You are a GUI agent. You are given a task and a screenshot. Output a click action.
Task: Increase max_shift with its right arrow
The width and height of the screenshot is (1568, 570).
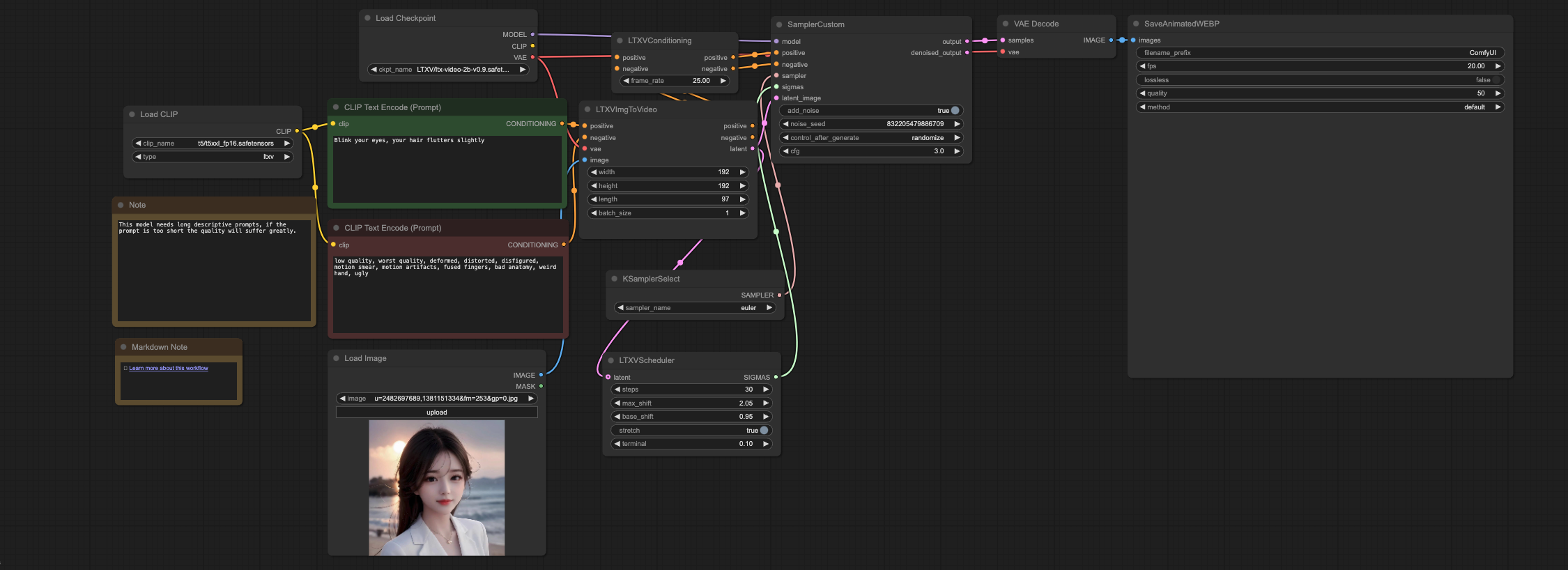(766, 403)
